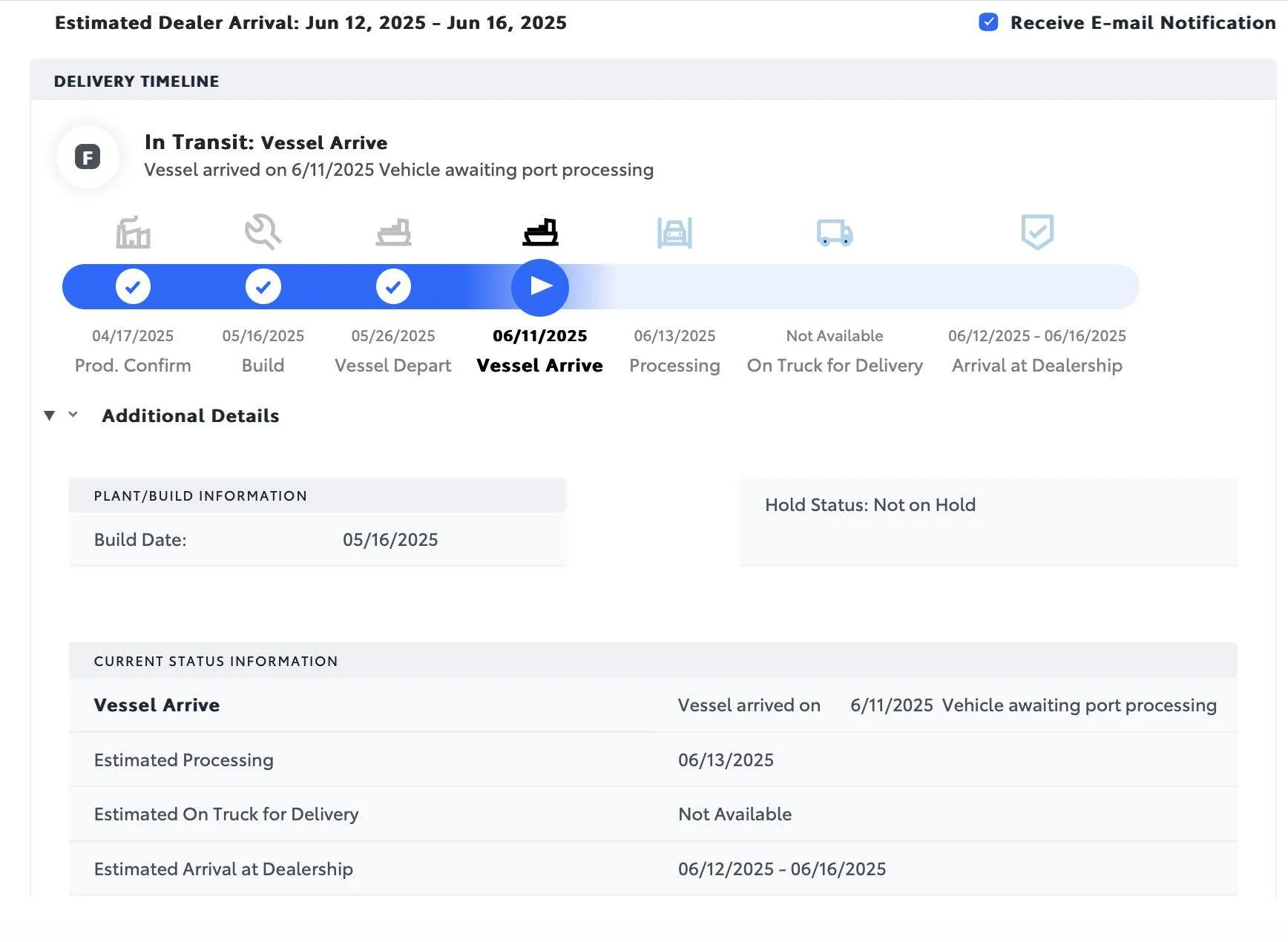The height and width of the screenshot is (942, 1288).
Task: Click the Additional Details heading
Action: [x=190, y=416]
